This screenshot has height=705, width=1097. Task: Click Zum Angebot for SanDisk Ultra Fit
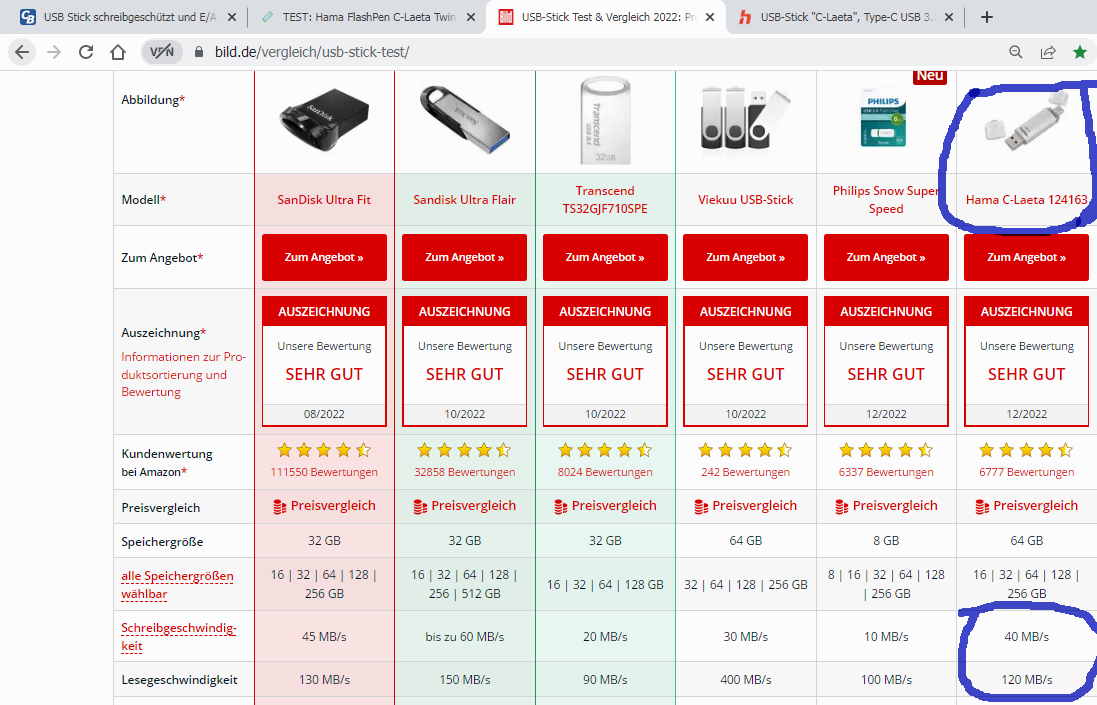coord(324,257)
